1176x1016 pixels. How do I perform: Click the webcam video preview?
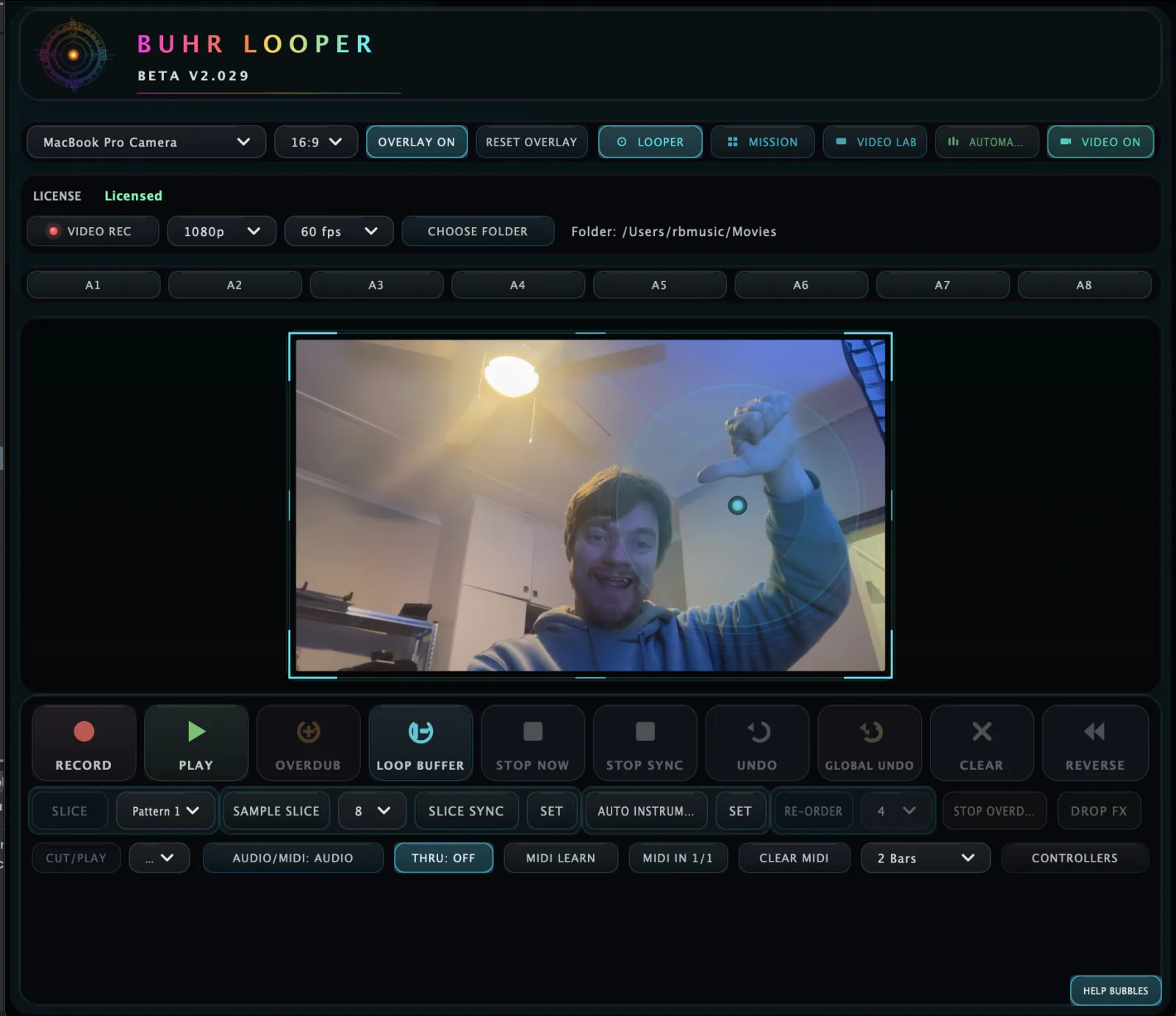[590, 505]
